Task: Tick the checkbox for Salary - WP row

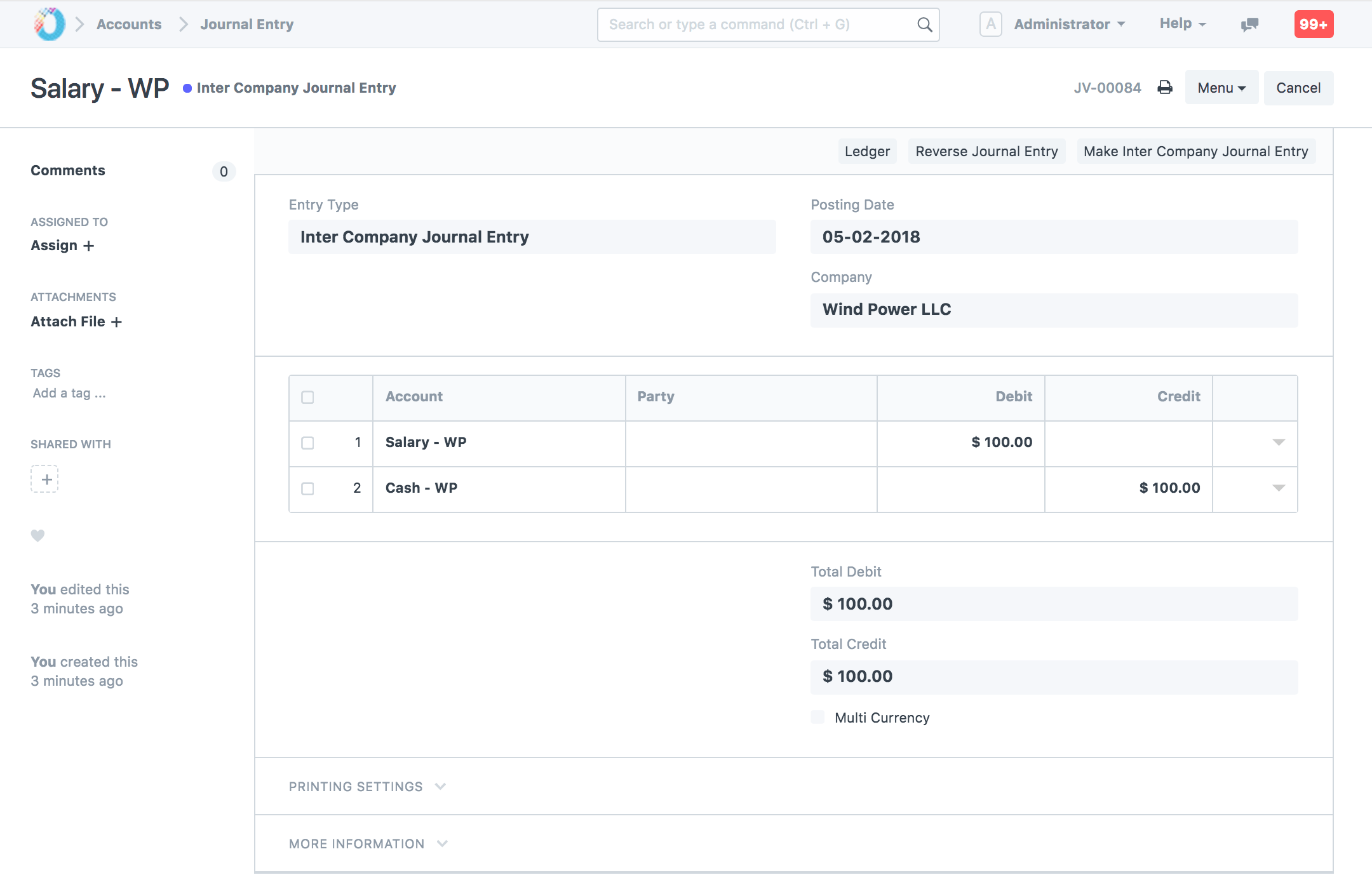Action: coord(307,443)
